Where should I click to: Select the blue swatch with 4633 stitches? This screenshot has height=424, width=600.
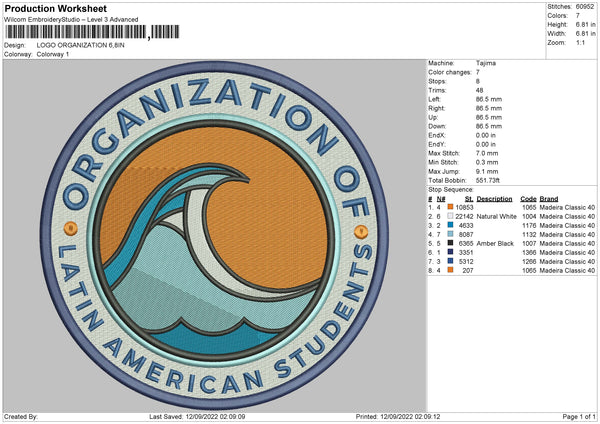coord(450,225)
